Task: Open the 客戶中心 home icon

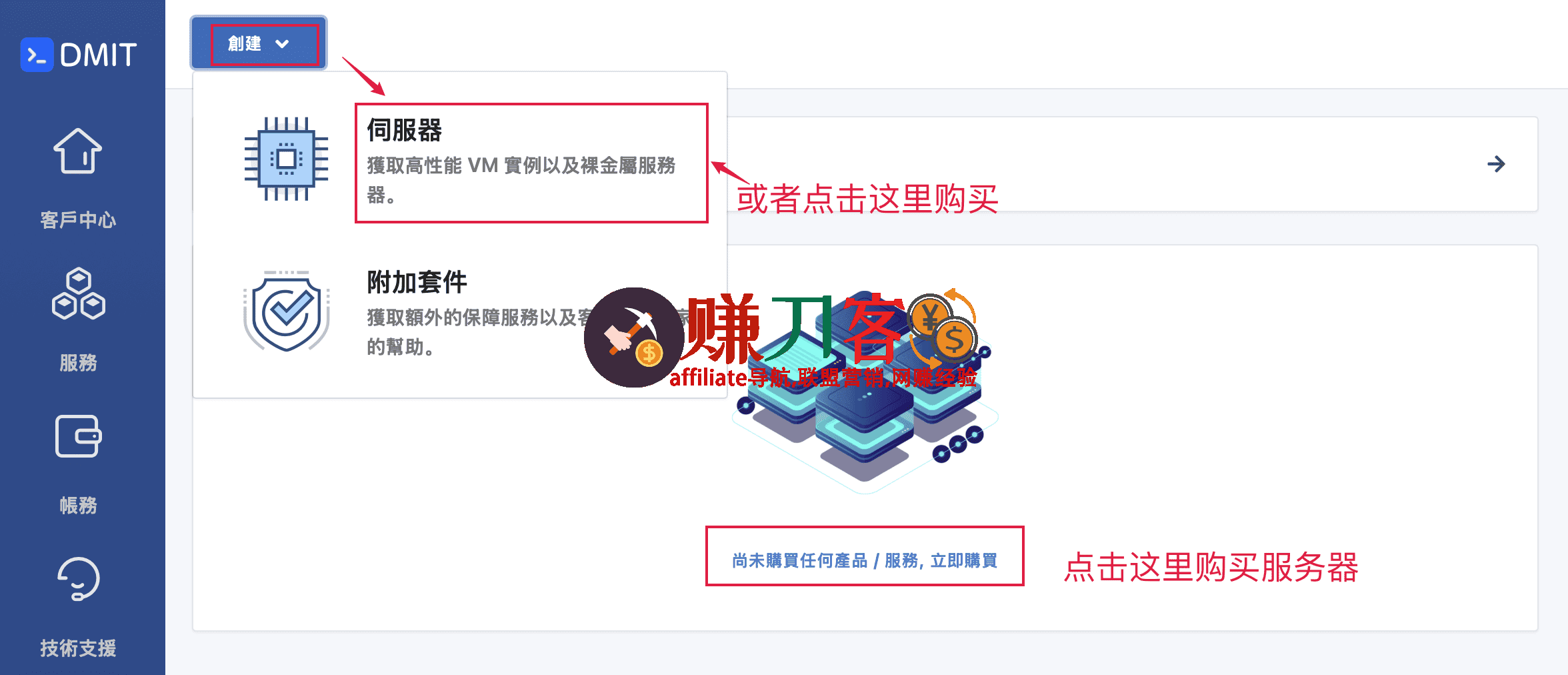Action: pyautogui.click(x=78, y=151)
